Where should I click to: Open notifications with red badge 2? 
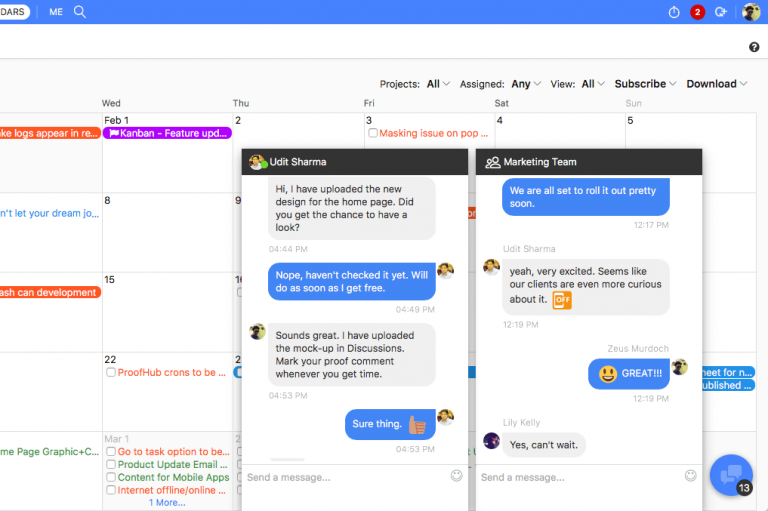(697, 12)
